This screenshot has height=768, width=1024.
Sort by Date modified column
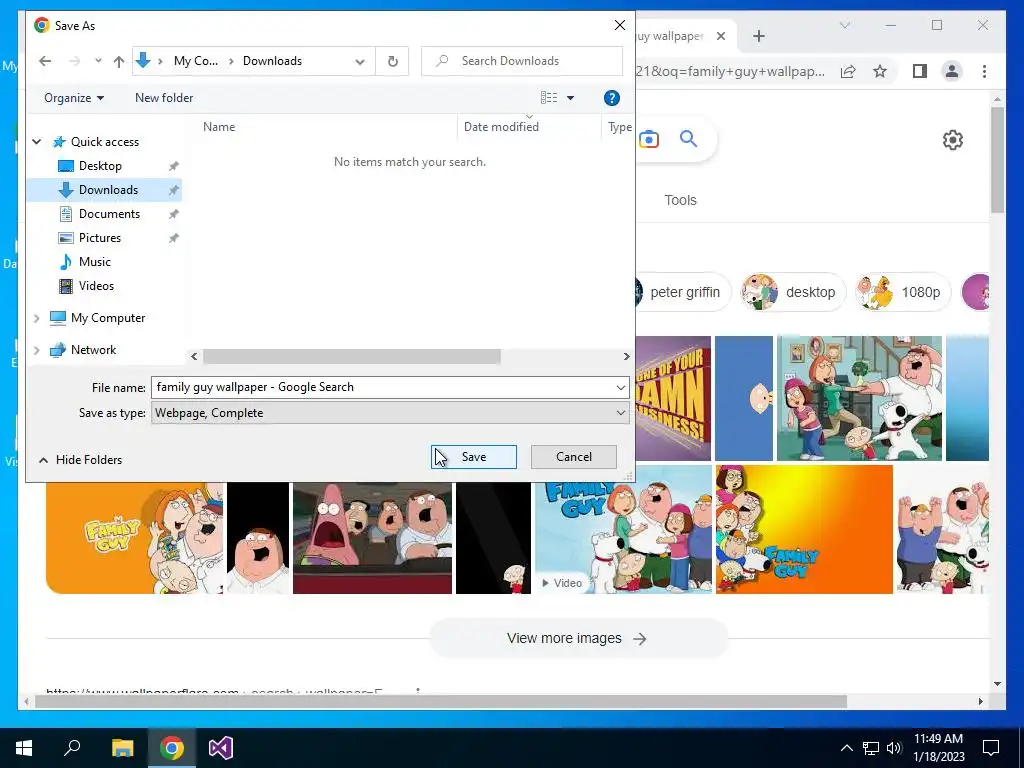pyautogui.click(x=501, y=127)
